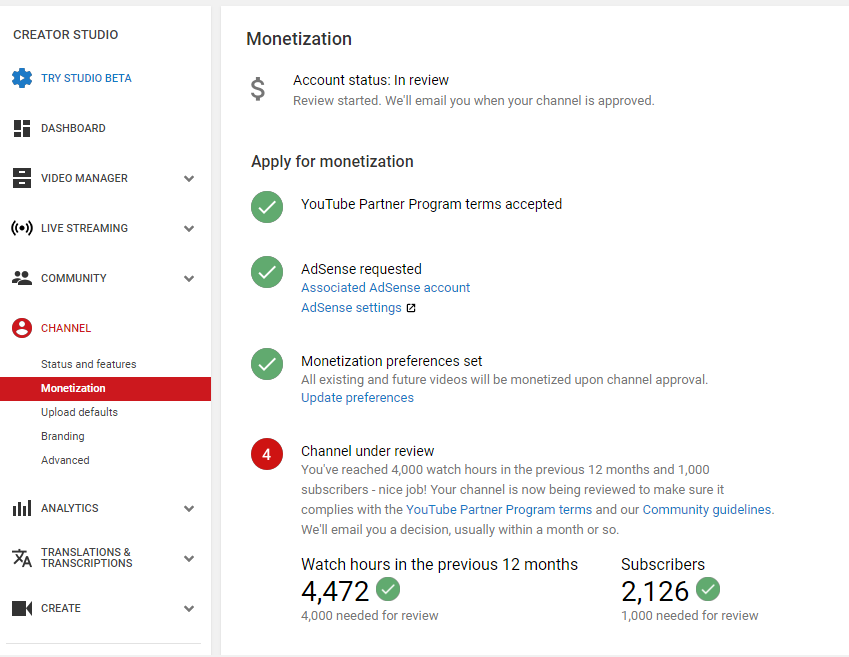Click the green check for AdSense requested
The width and height of the screenshot is (849, 657).
267,272
